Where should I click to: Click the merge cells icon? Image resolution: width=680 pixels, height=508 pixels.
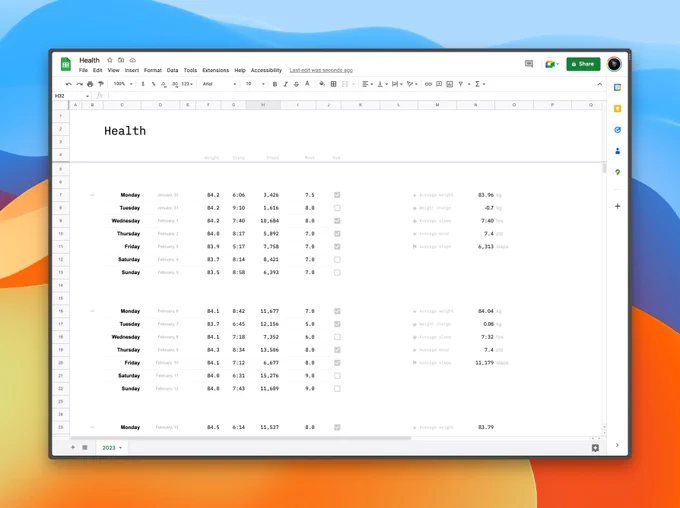pyautogui.click(x=345, y=84)
